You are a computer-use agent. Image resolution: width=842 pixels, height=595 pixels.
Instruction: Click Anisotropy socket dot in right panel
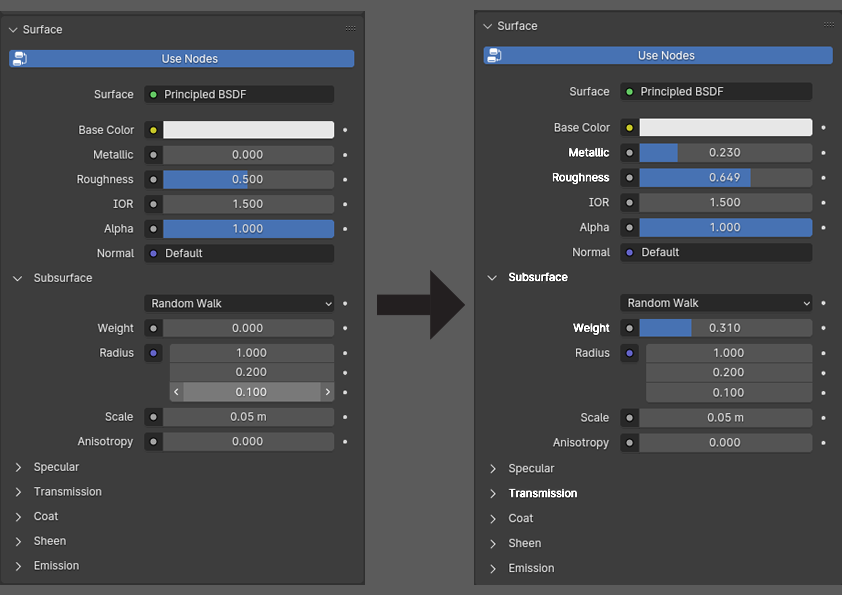629,442
